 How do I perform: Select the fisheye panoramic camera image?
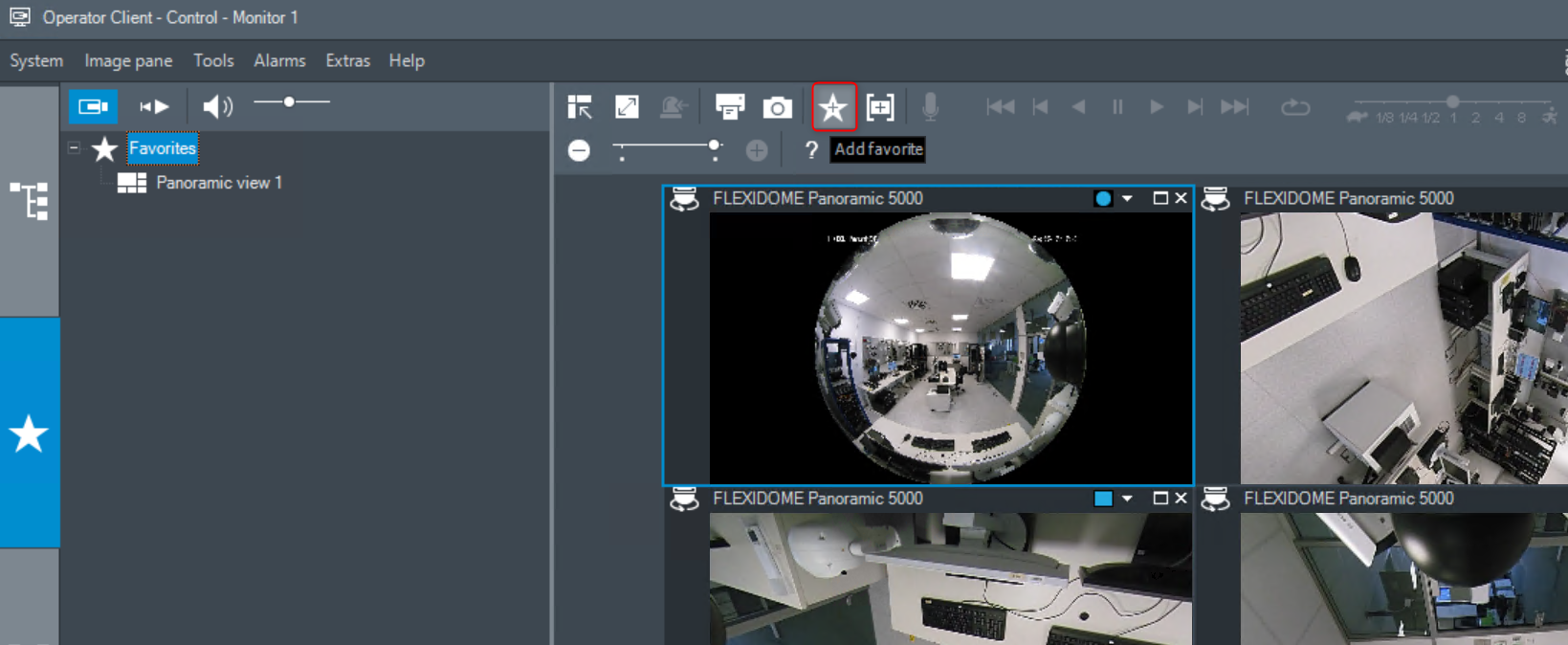click(950, 348)
